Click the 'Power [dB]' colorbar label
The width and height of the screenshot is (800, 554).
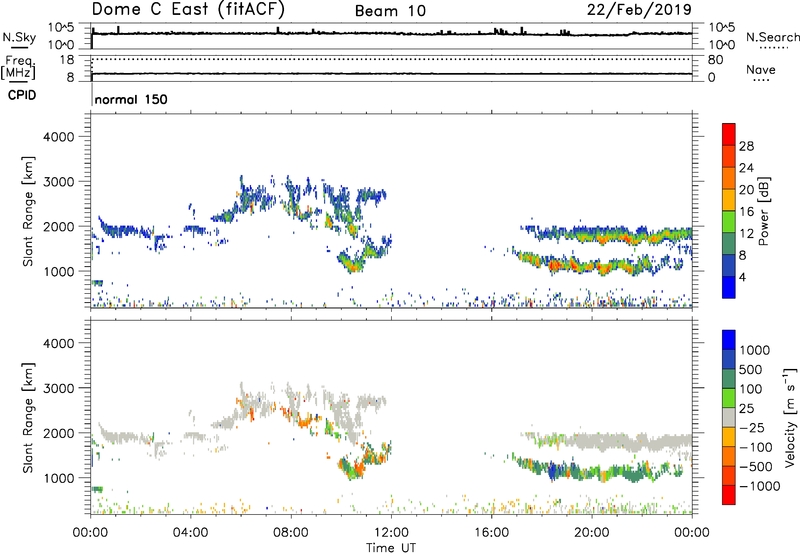[x=763, y=211]
